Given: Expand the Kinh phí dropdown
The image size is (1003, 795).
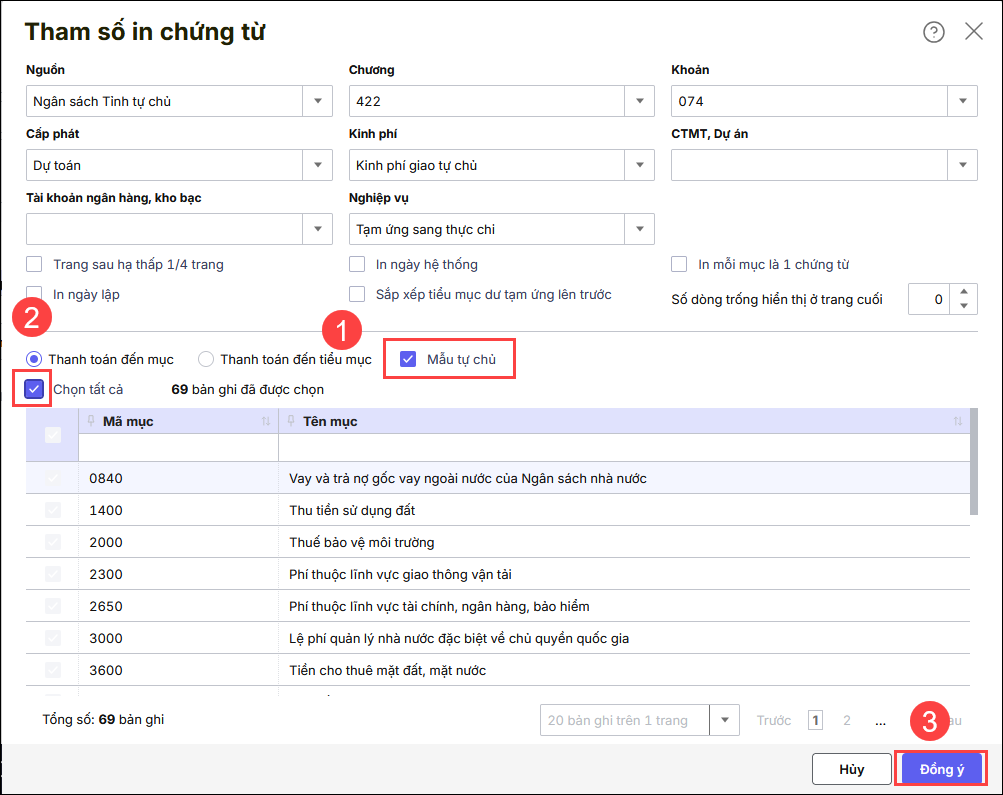Looking at the screenshot, I should pos(640,165).
